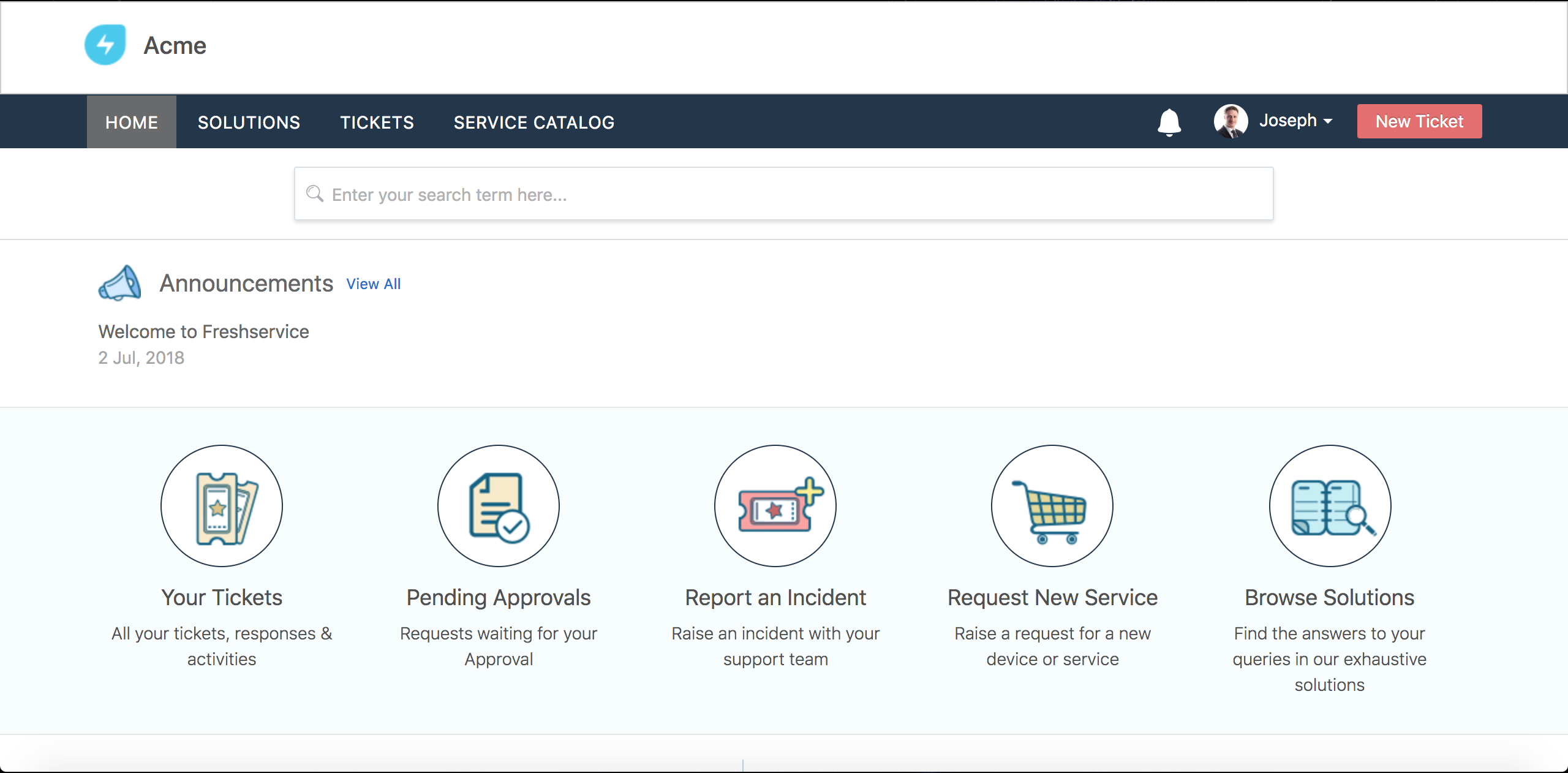Click the Acme portal name text
This screenshot has width=1568, height=773.
[x=175, y=46]
